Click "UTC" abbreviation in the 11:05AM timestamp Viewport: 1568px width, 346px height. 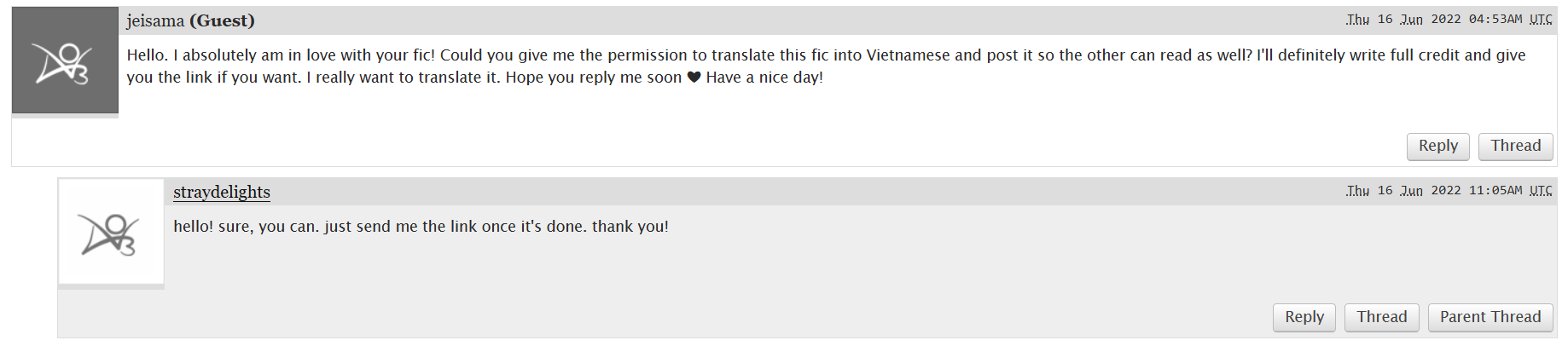pyautogui.click(x=1541, y=191)
